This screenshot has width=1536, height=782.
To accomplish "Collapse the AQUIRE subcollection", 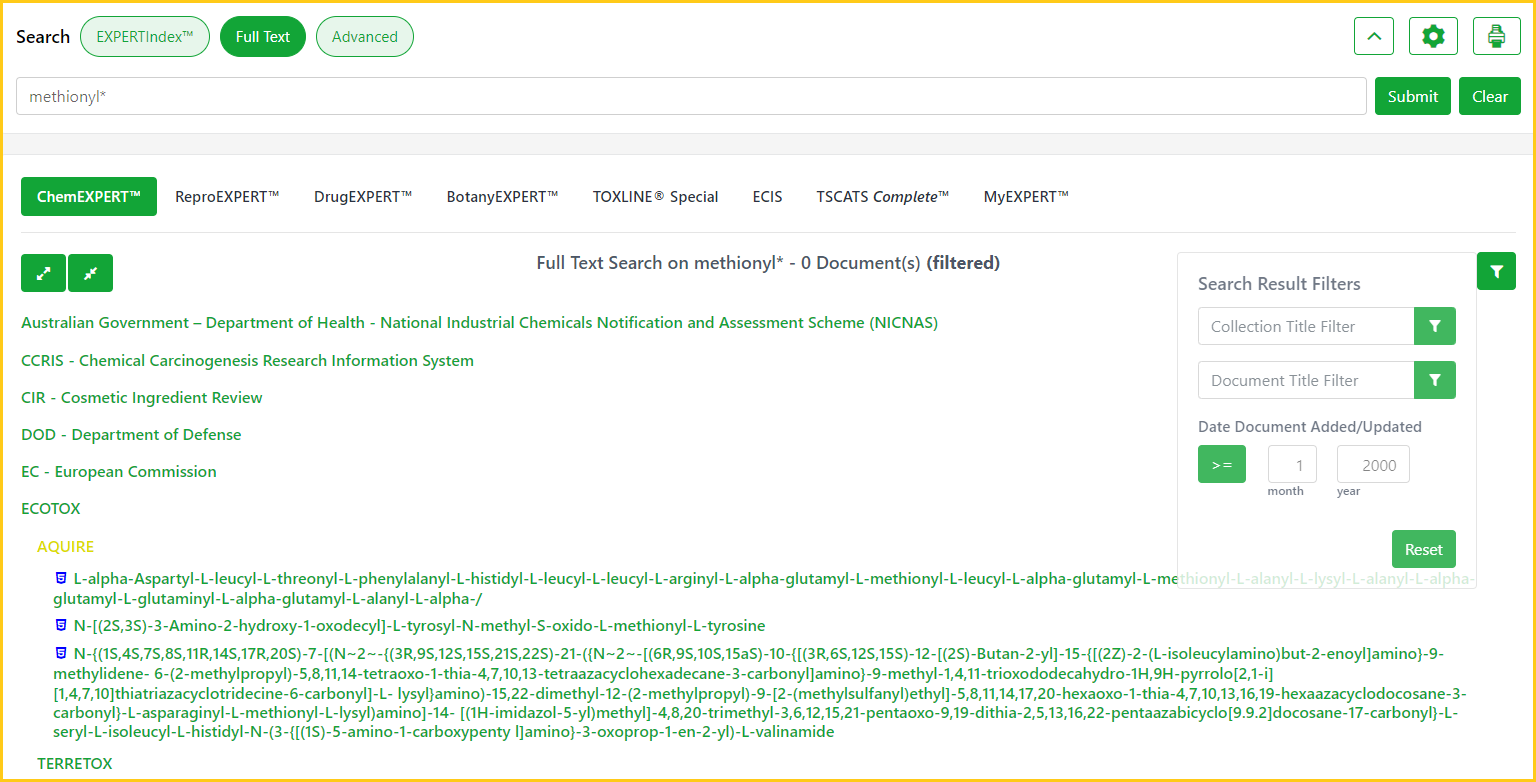I will point(66,547).
